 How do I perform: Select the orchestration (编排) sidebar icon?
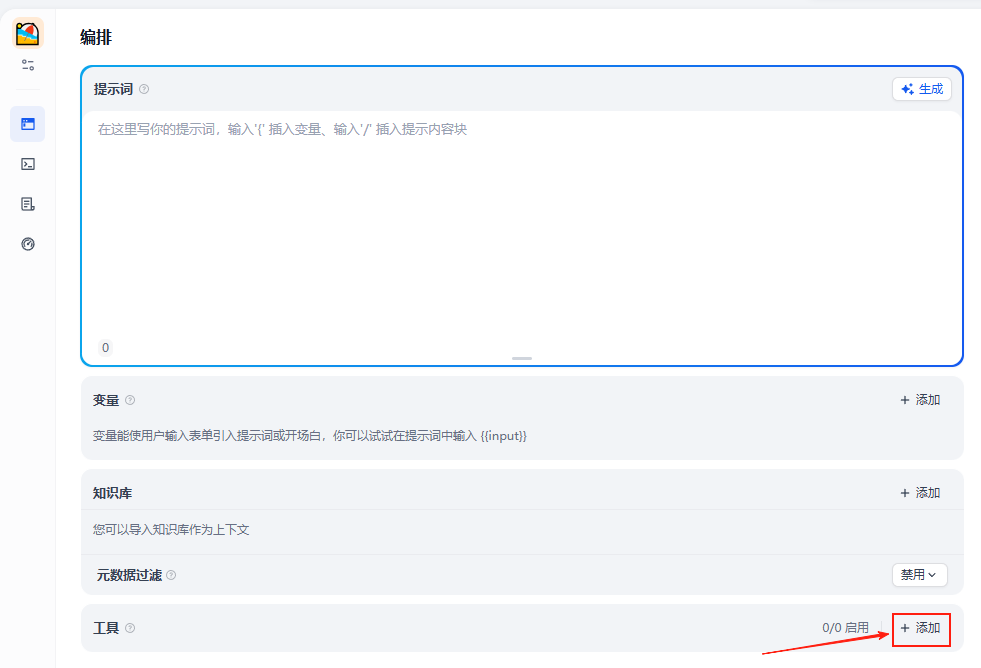28,124
